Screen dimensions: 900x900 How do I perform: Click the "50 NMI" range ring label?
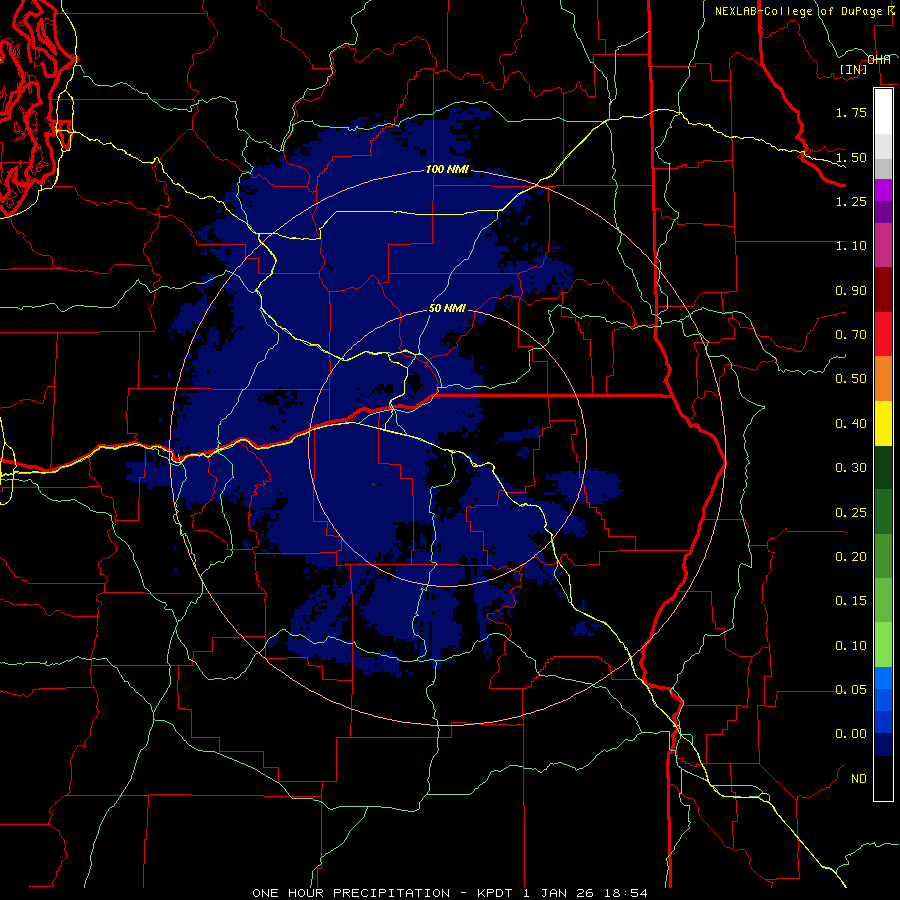pyautogui.click(x=447, y=308)
